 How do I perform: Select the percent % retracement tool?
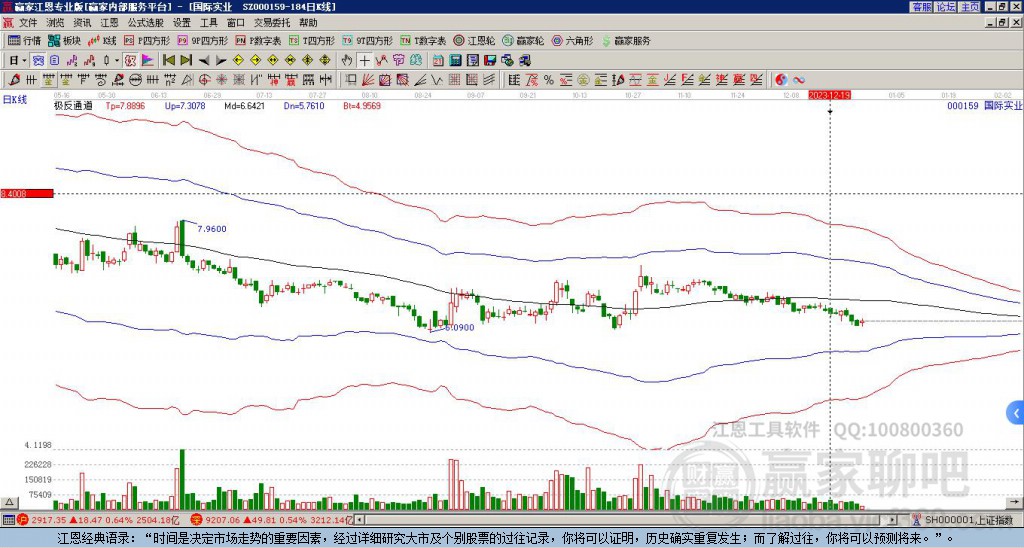click(549, 80)
